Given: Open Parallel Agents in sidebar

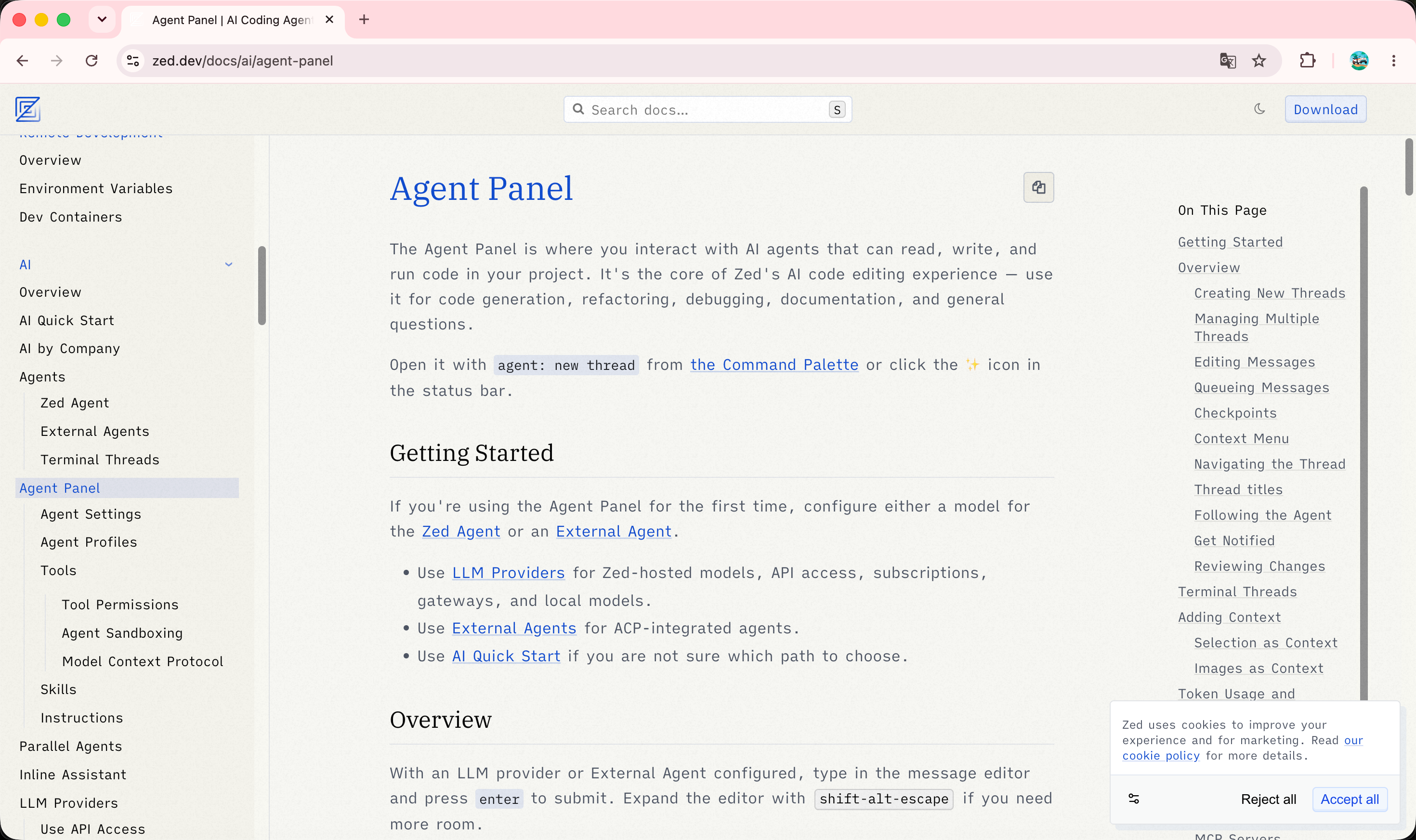Looking at the screenshot, I should click(71, 746).
